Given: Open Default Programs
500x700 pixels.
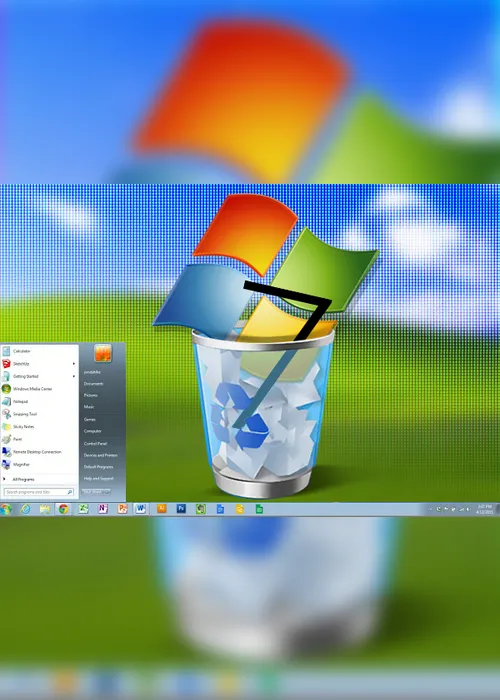Looking at the screenshot, I should [98, 467].
